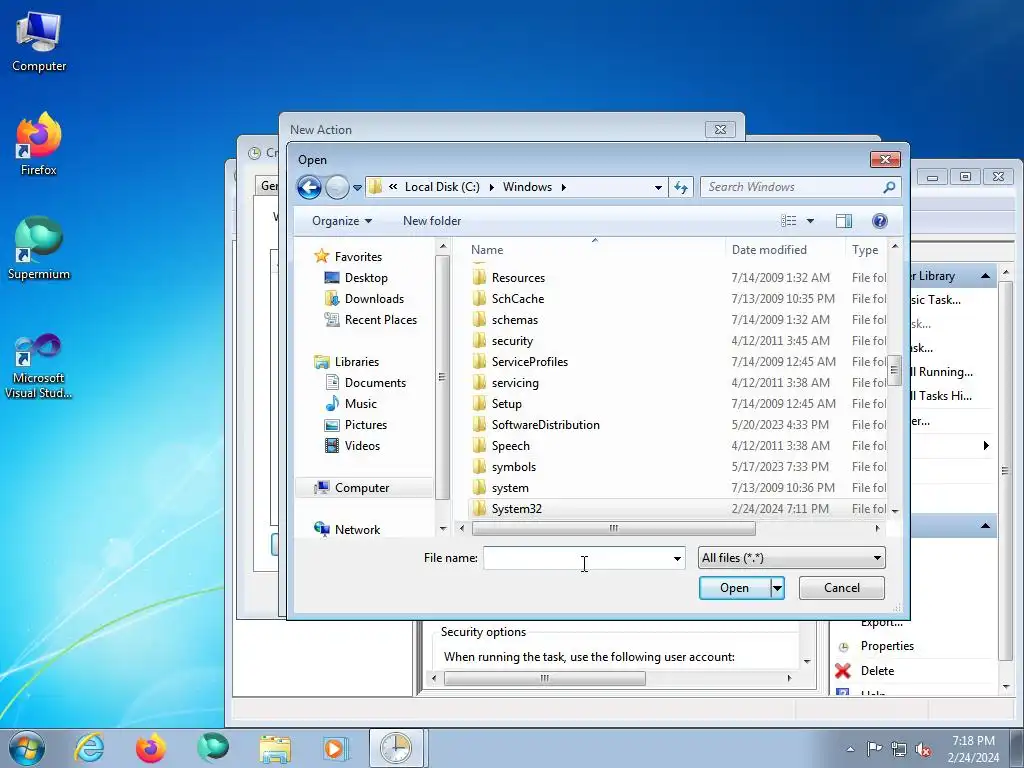1024x768 pixels.
Task: Select Computer in the navigation pane
Action: (364, 488)
